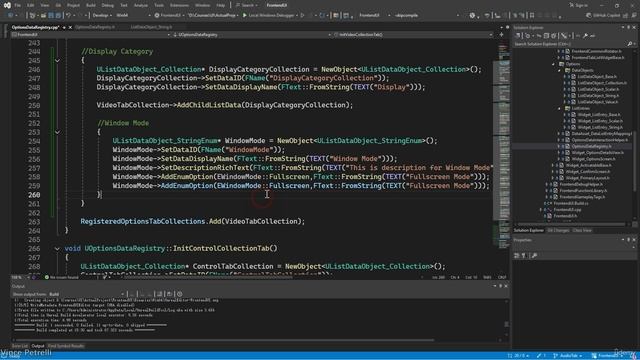Collapse InitControlCollectionTab function at line 266
This screenshot has height=360, width=640.
click(57, 249)
